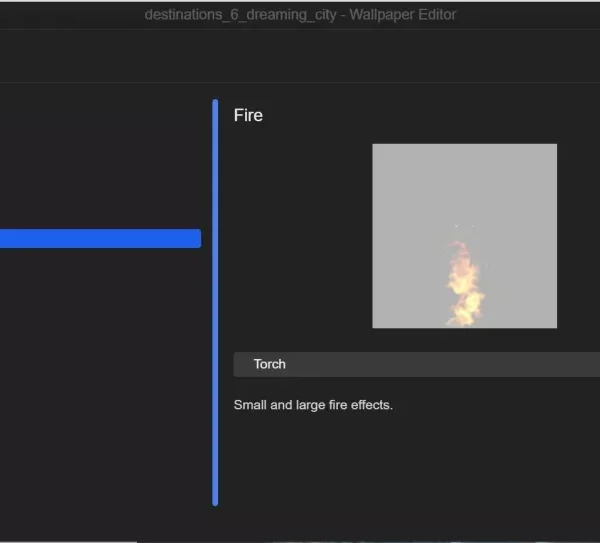
Task: Click the flame graphic in the preview
Action: pyautogui.click(x=464, y=285)
